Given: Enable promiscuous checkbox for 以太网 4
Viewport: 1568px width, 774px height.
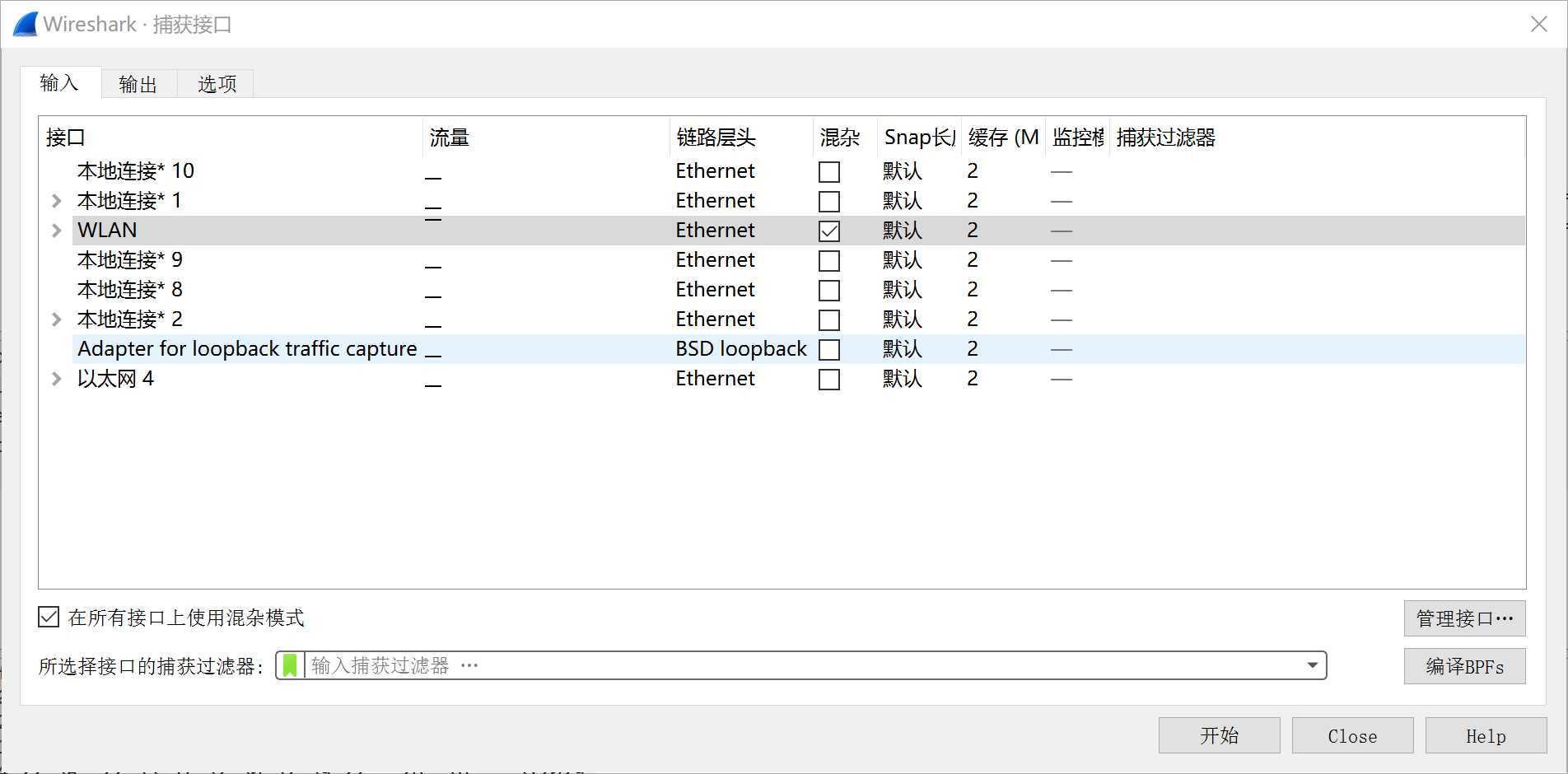Looking at the screenshot, I should [829, 380].
